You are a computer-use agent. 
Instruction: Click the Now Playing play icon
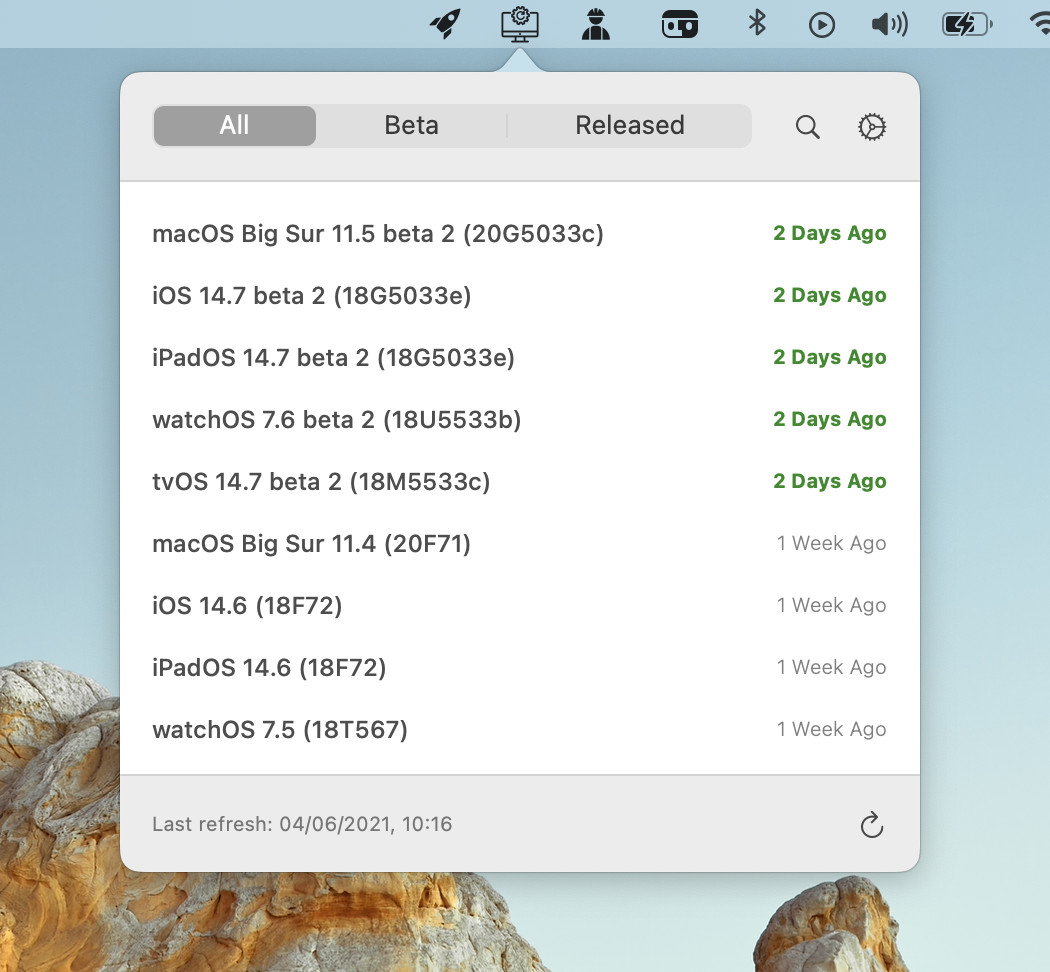coord(822,25)
